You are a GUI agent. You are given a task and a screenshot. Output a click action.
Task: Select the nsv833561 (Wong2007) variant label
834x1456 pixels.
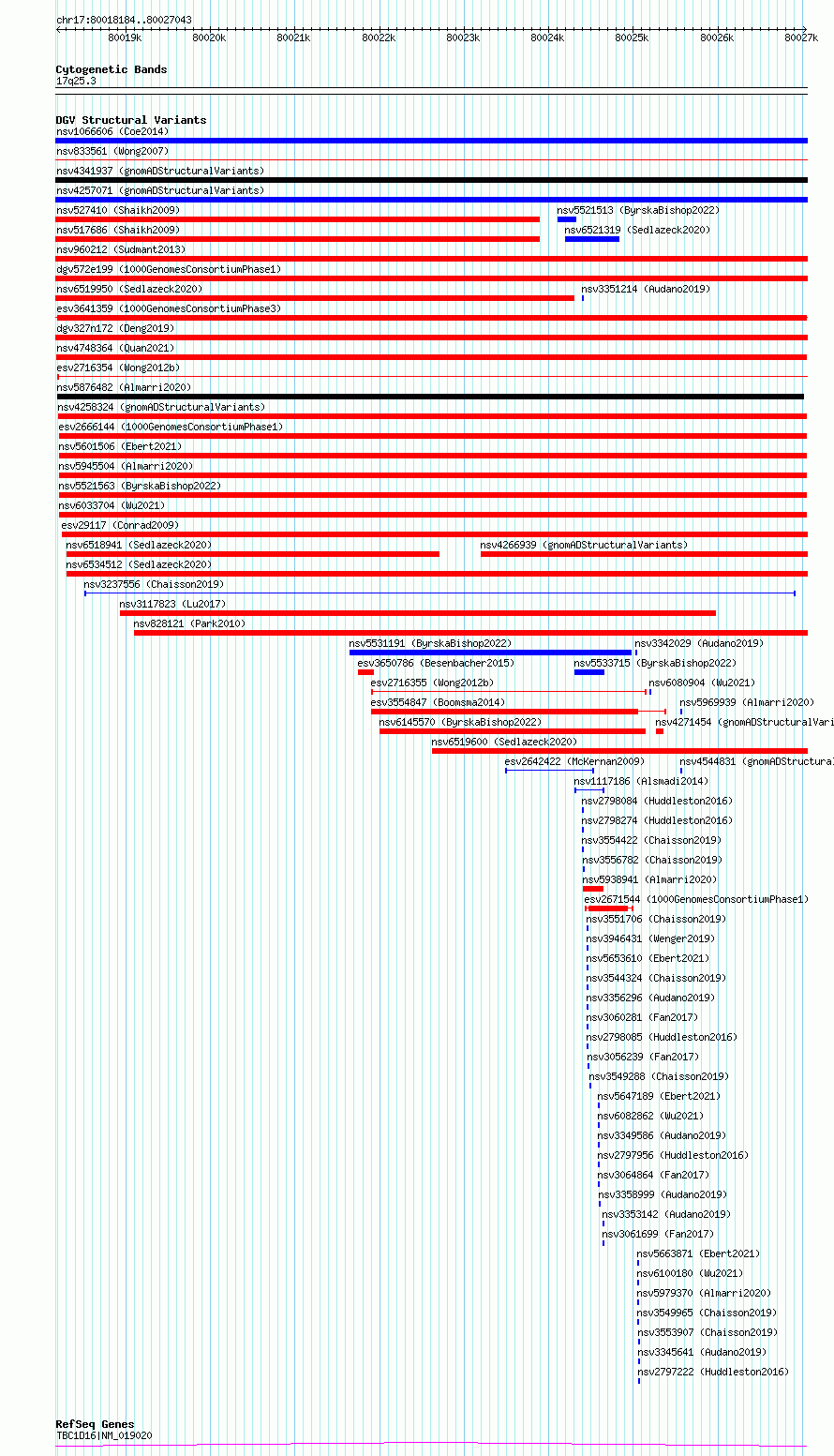(112, 151)
